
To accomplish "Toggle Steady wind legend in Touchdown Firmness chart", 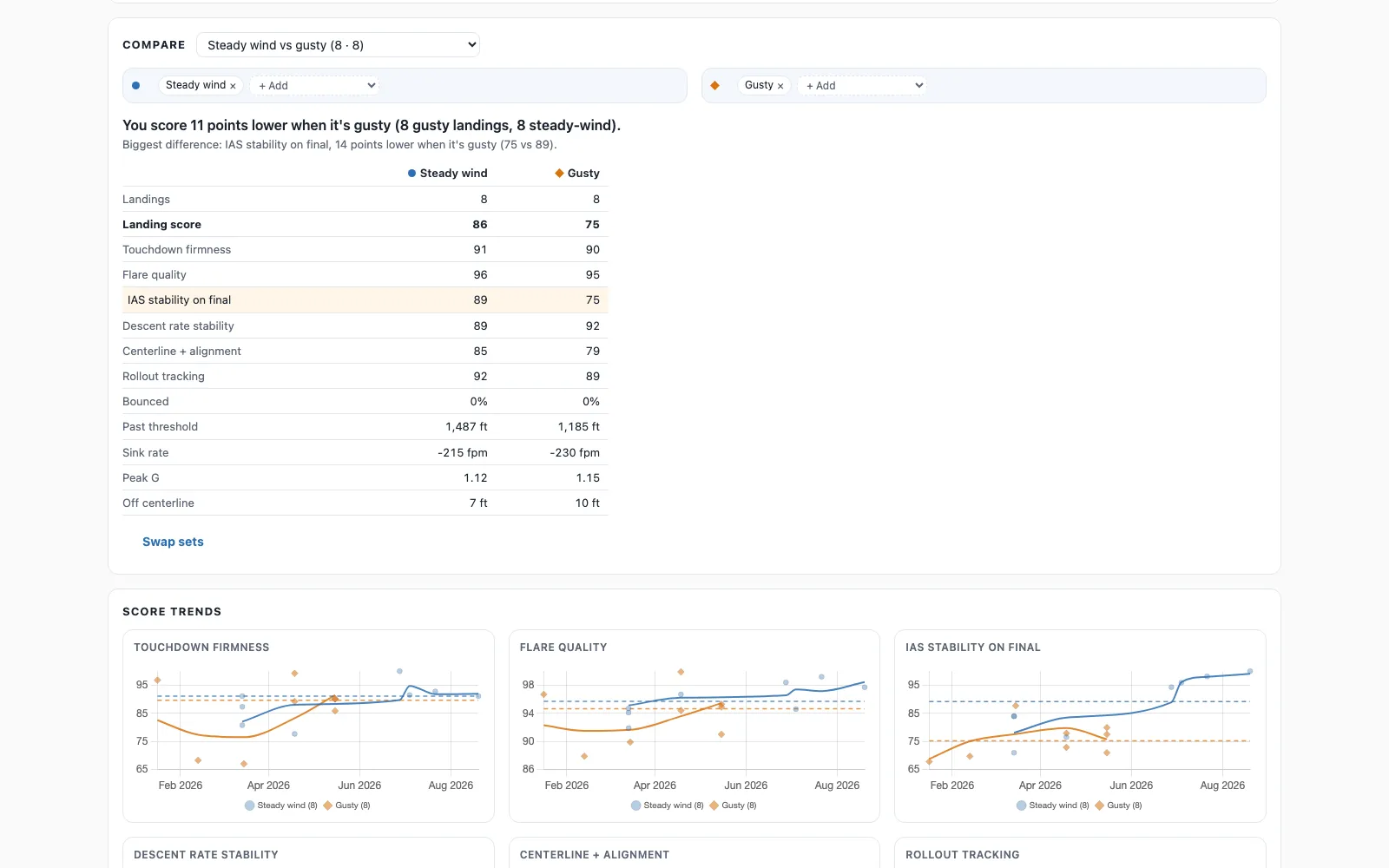I will click(281, 806).
